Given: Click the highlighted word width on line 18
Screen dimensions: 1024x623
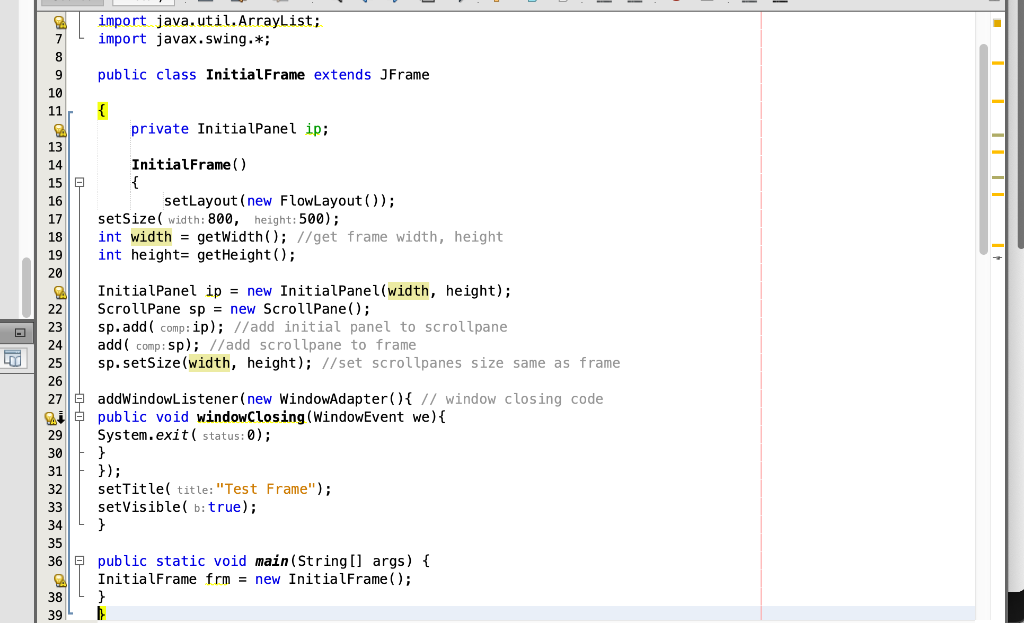Looking at the screenshot, I should 150,236.
